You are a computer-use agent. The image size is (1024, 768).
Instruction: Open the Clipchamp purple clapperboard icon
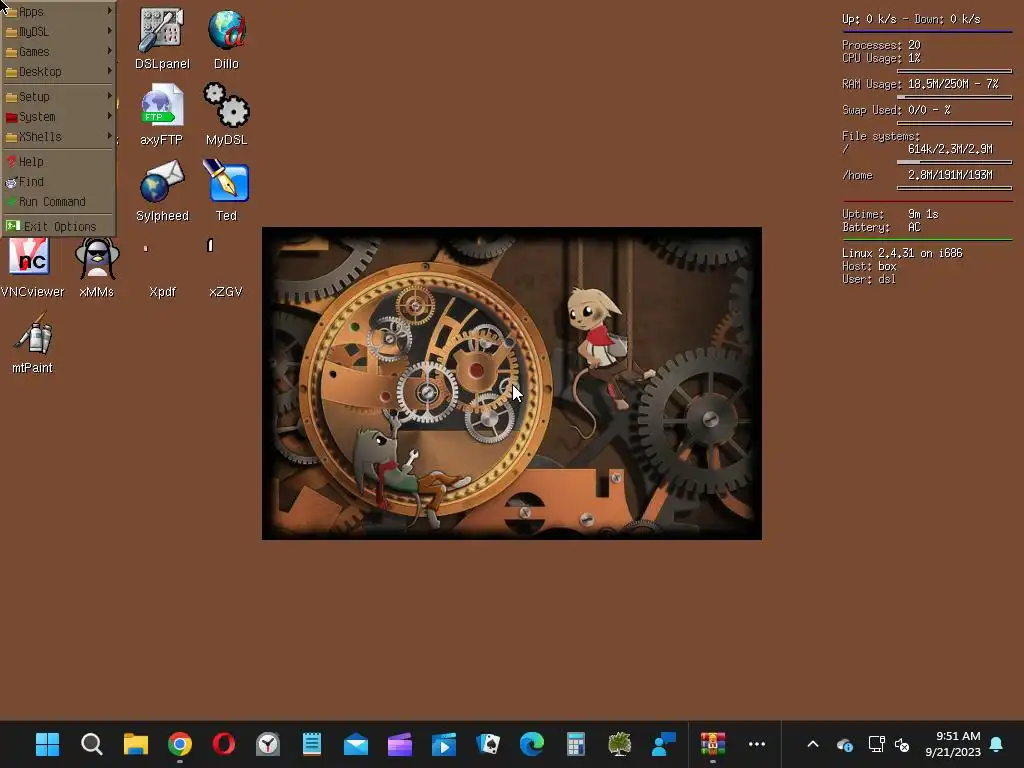pos(400,744)
